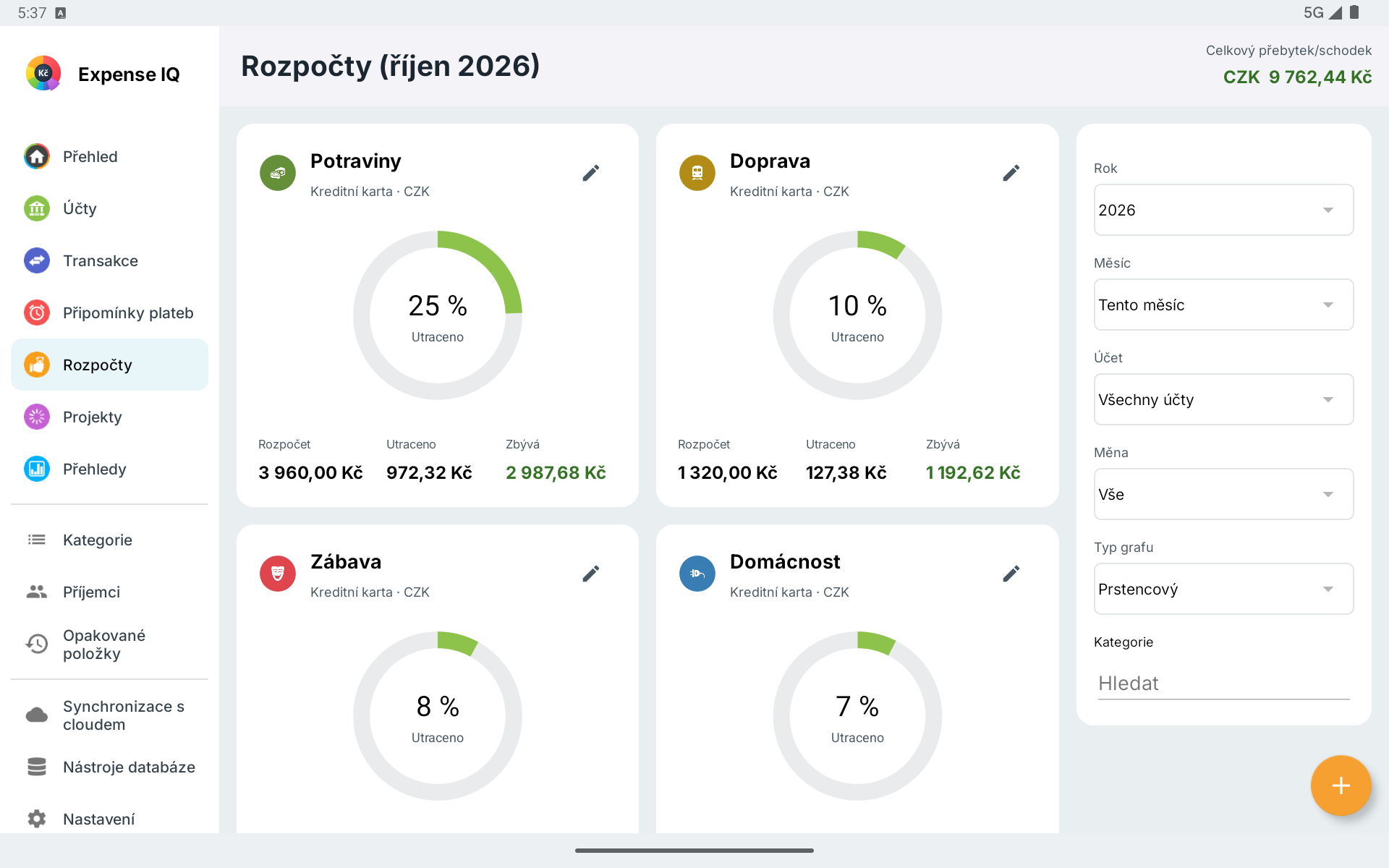1389x868 pixels.
Task: Click the Rozpočty (říjen 2026) heading
Action: pos(391,66)
